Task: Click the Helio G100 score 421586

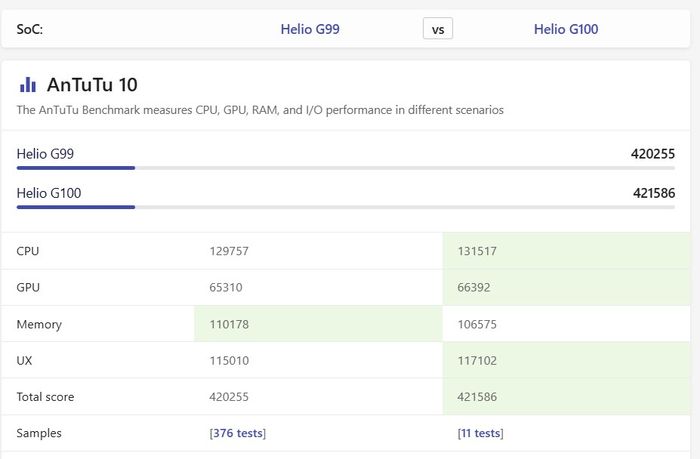Action: [654, 193]
